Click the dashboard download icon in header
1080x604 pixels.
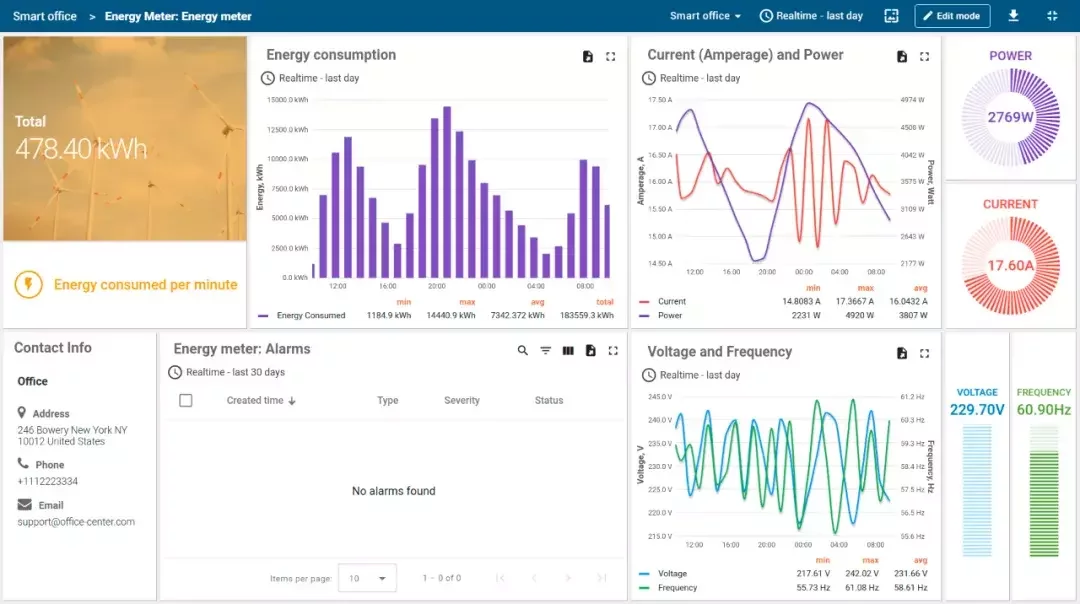coord(1014,16)
